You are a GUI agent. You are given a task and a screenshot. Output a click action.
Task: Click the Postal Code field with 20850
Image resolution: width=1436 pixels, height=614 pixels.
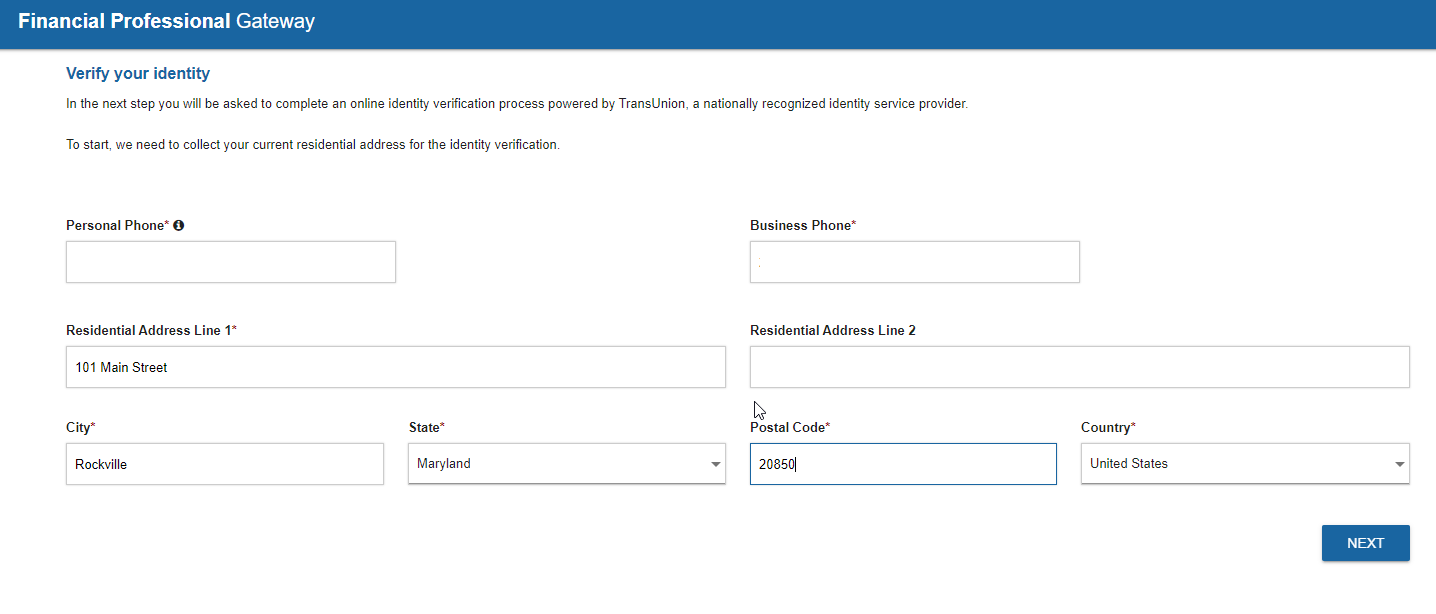(902, 464)
